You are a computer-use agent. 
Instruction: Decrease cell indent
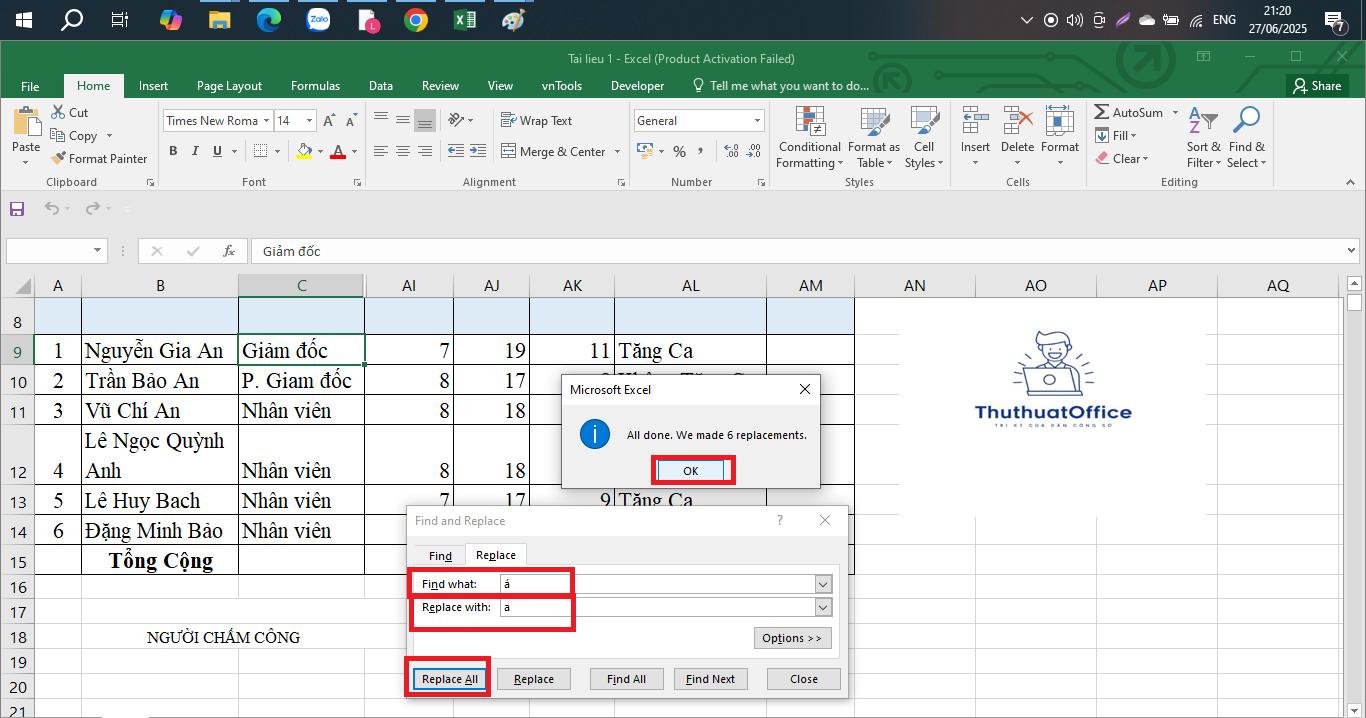pos(455,151)
